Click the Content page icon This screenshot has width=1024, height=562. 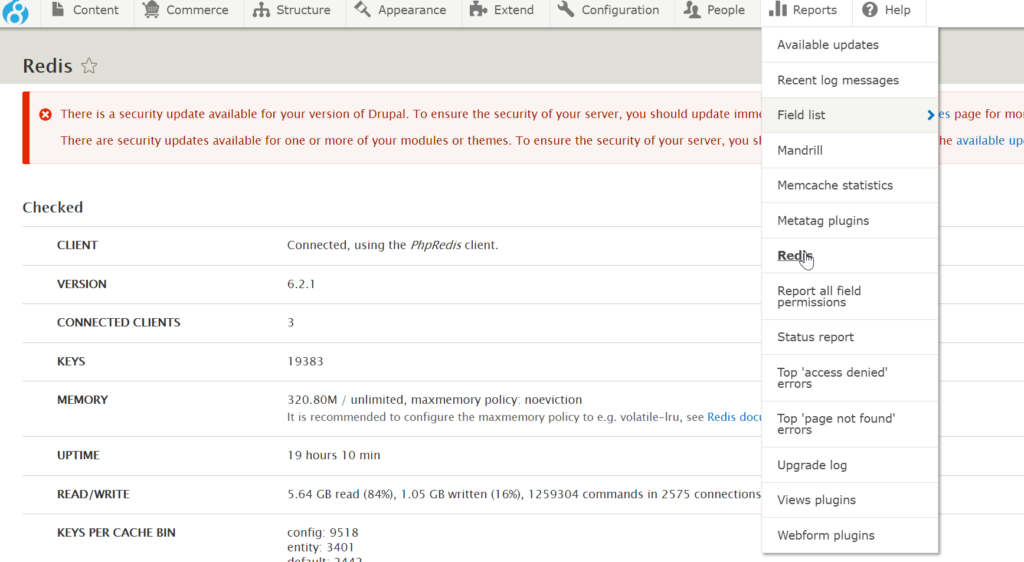point(57,9)
